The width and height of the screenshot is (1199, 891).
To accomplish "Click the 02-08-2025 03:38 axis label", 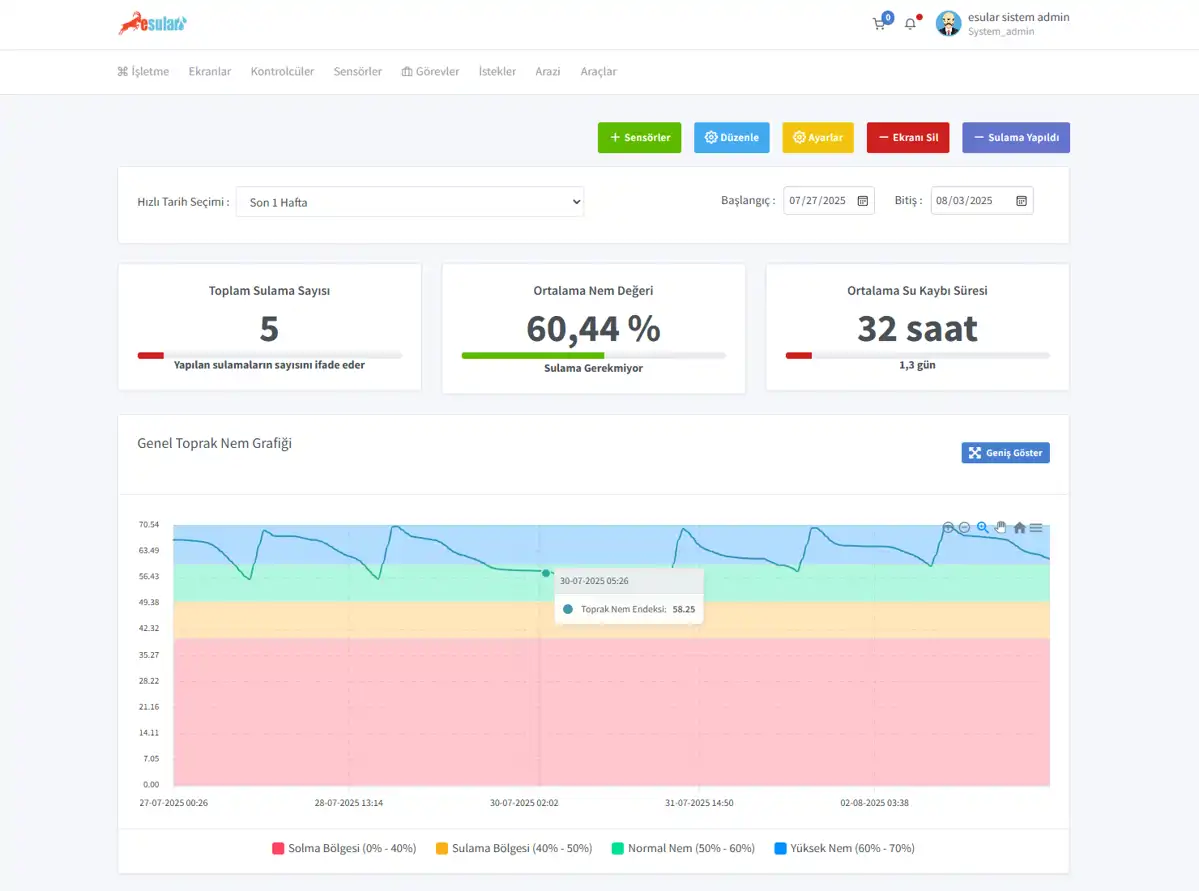I will [874, 803].
